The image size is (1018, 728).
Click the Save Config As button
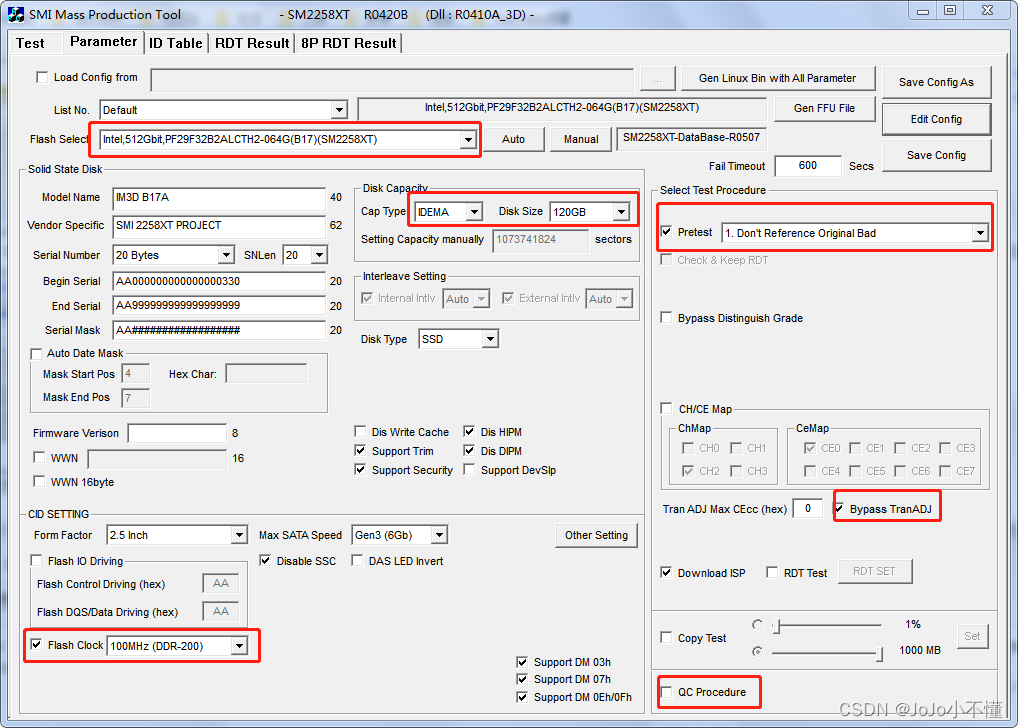(936, 82)
